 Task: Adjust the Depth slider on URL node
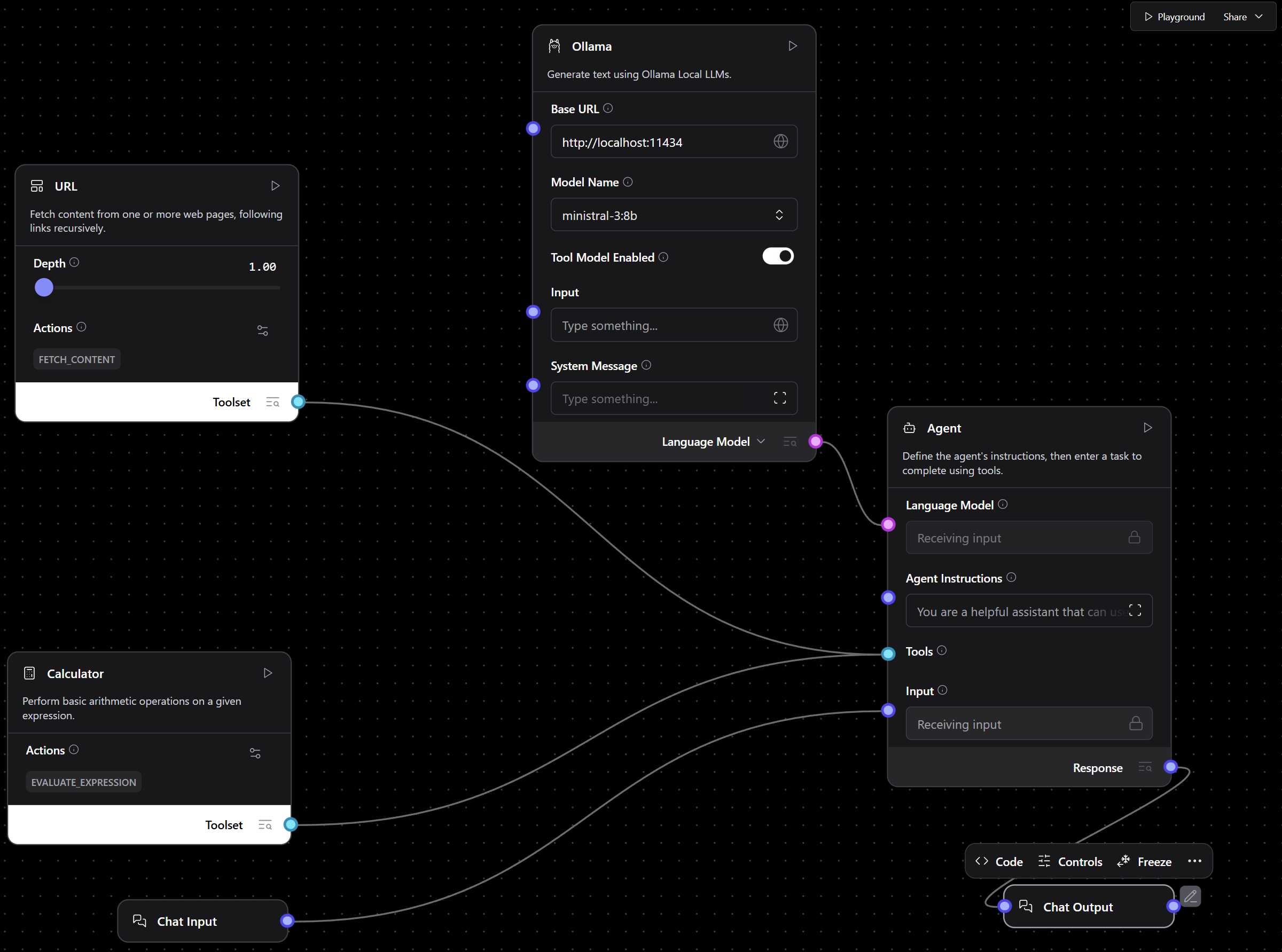(43, 287)
